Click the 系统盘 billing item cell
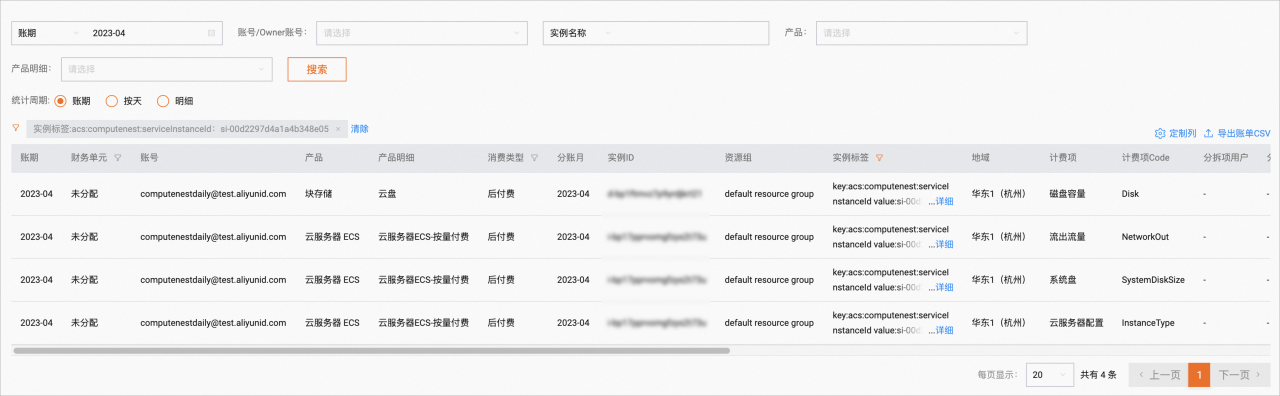This screenshot has height=396, width=1280. [x=1063, y=280]
